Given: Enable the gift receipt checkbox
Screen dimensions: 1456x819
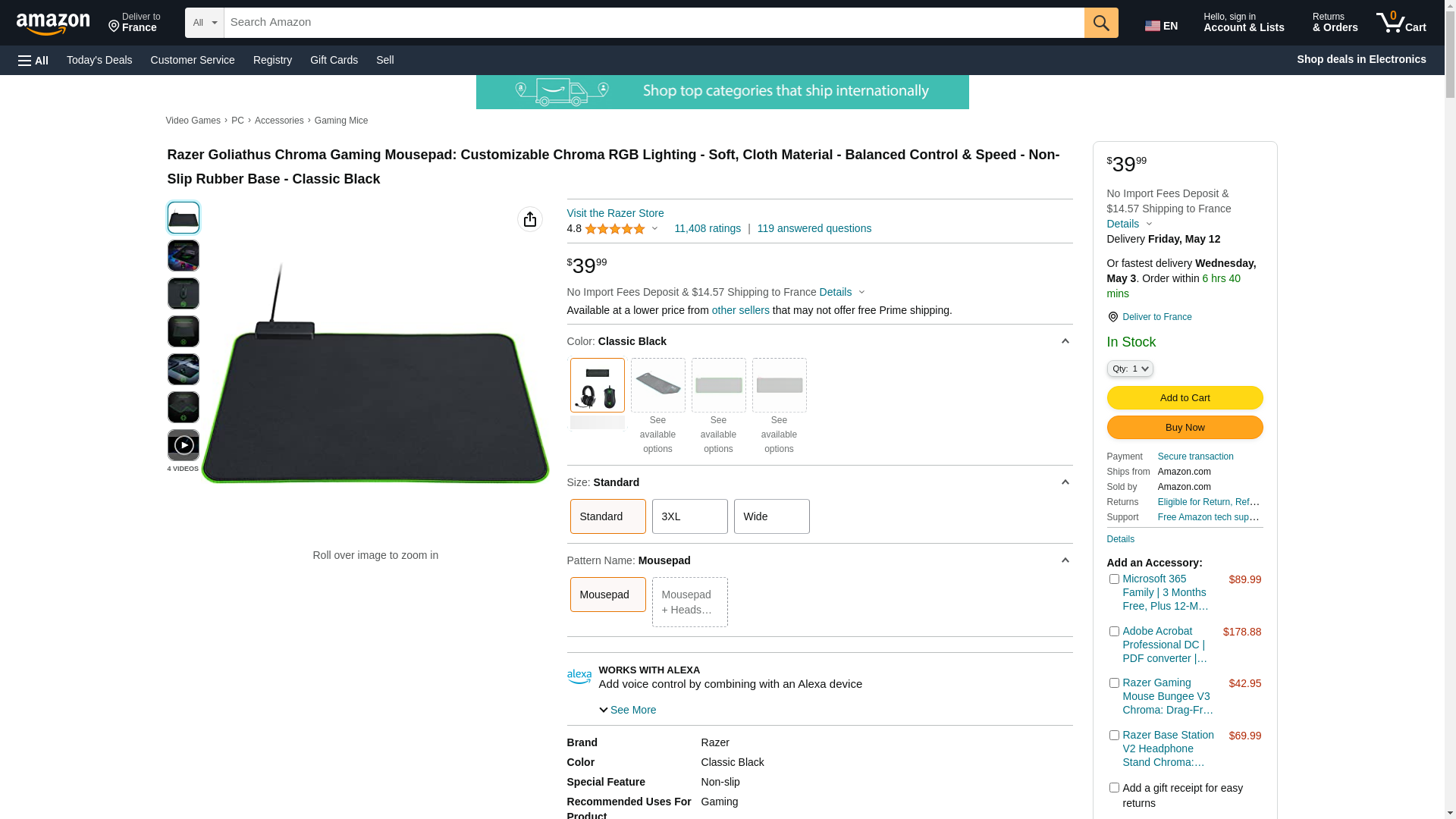Looking at the screenshot, I should (x=1114, y=788).
